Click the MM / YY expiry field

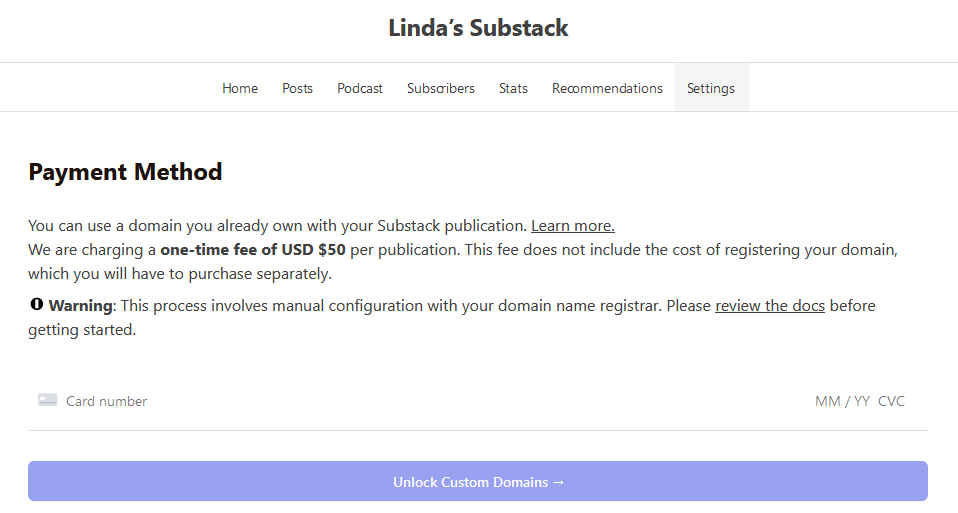[842, 401]
